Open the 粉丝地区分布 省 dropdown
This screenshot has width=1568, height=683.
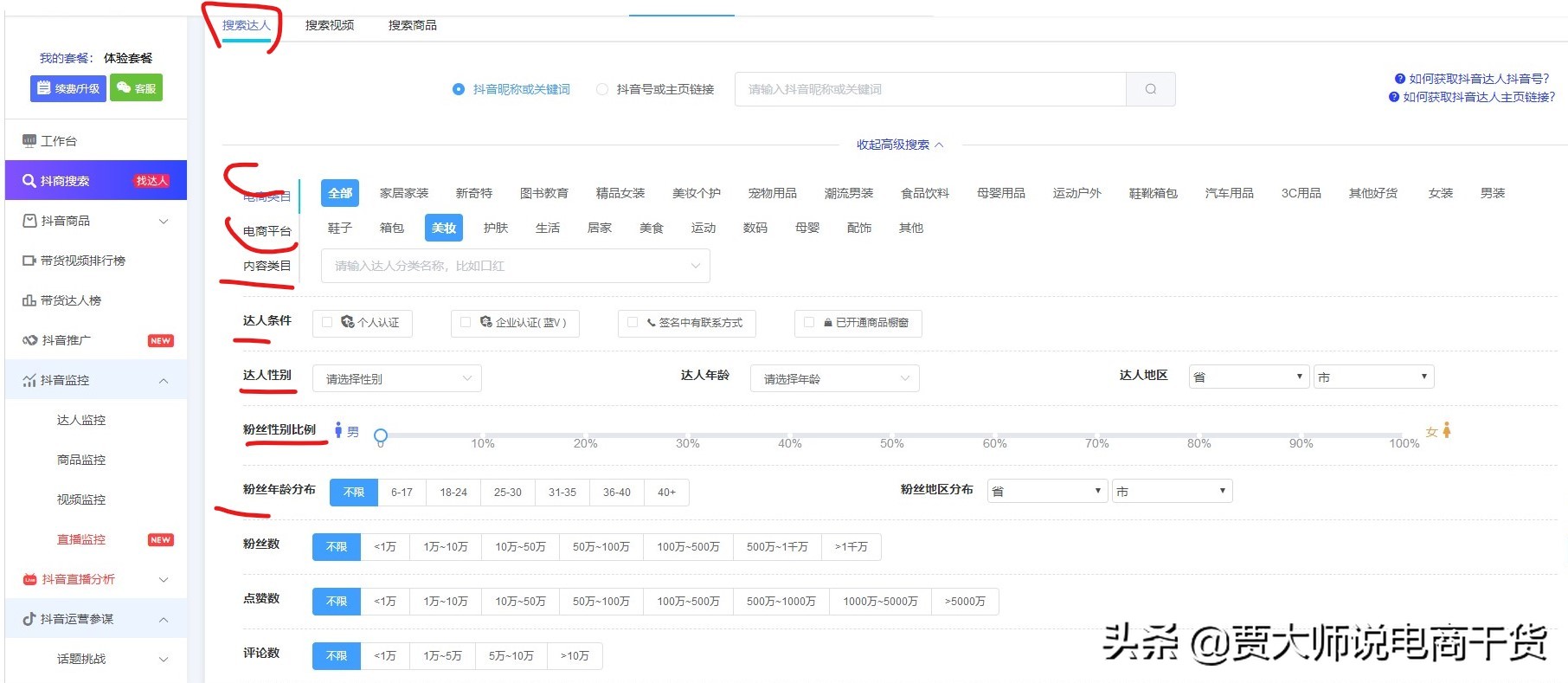point(1047,491)
